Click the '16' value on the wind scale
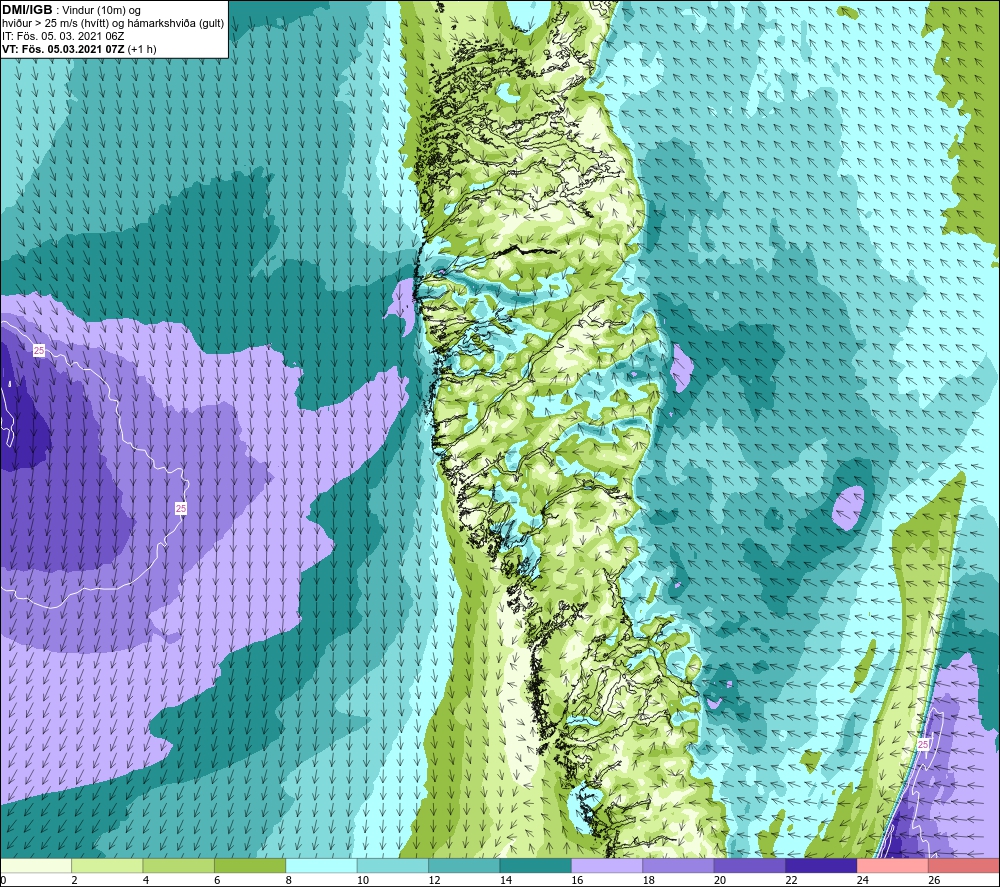The image size is (1000, 887). [x=577, y=880]
